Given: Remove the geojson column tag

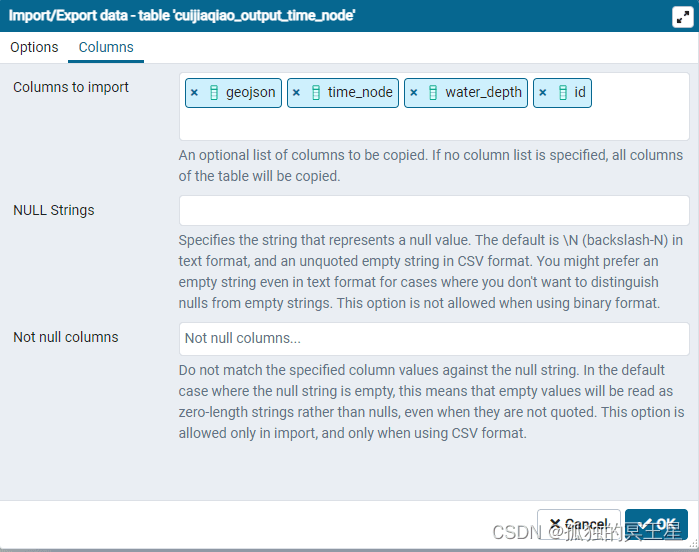Looking at the screenshot, I should tap(194, 92).
